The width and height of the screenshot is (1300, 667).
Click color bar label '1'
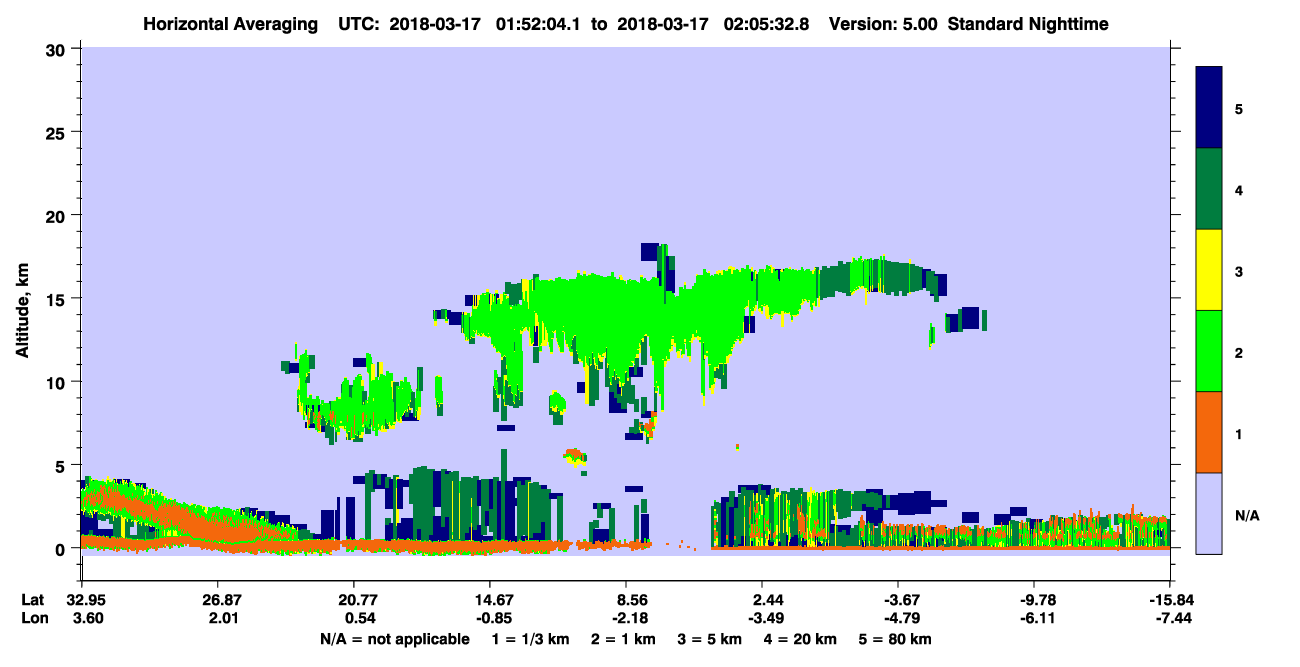click(1239, 433)
